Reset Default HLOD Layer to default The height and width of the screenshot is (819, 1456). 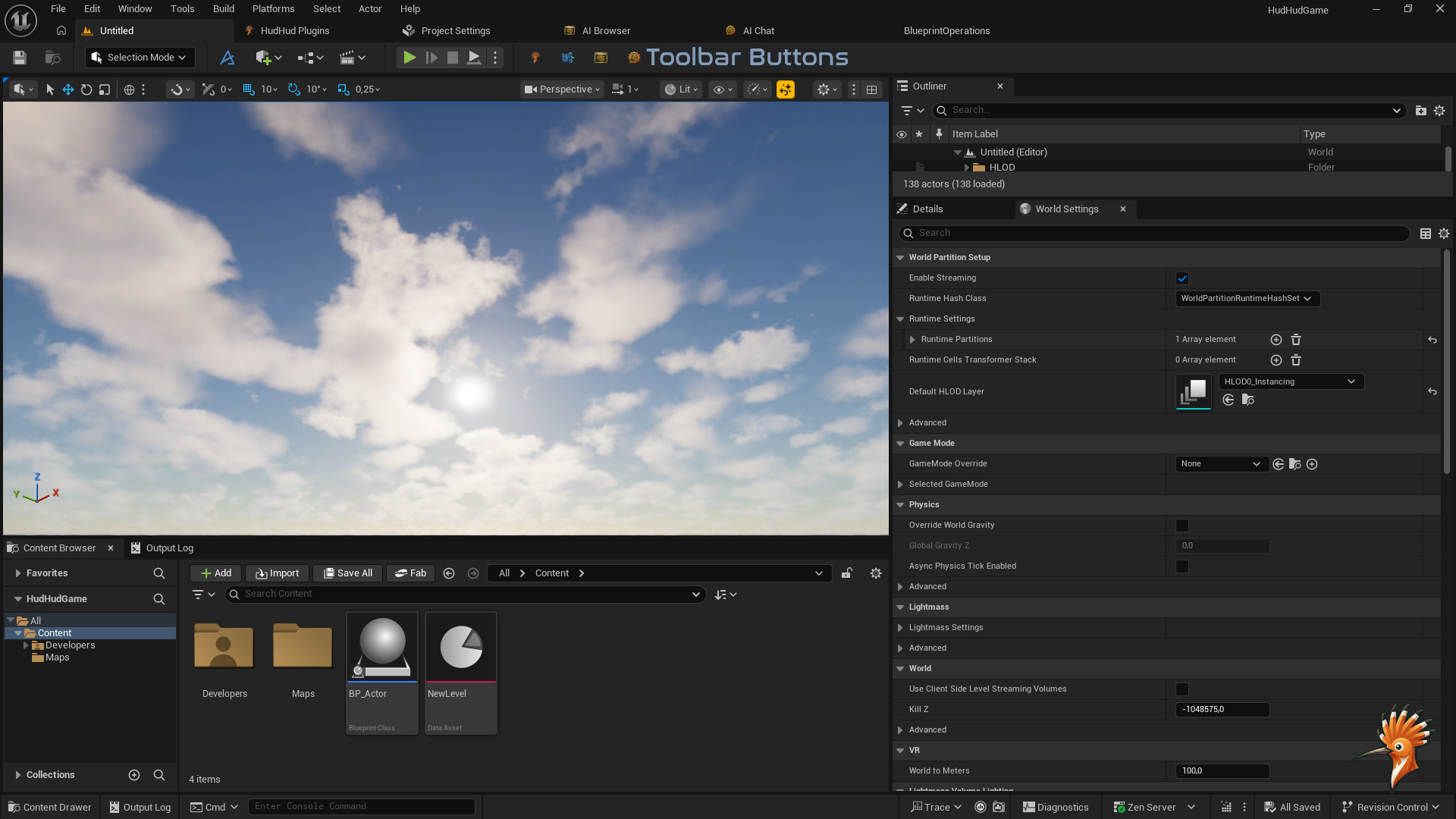(1432, 392)
